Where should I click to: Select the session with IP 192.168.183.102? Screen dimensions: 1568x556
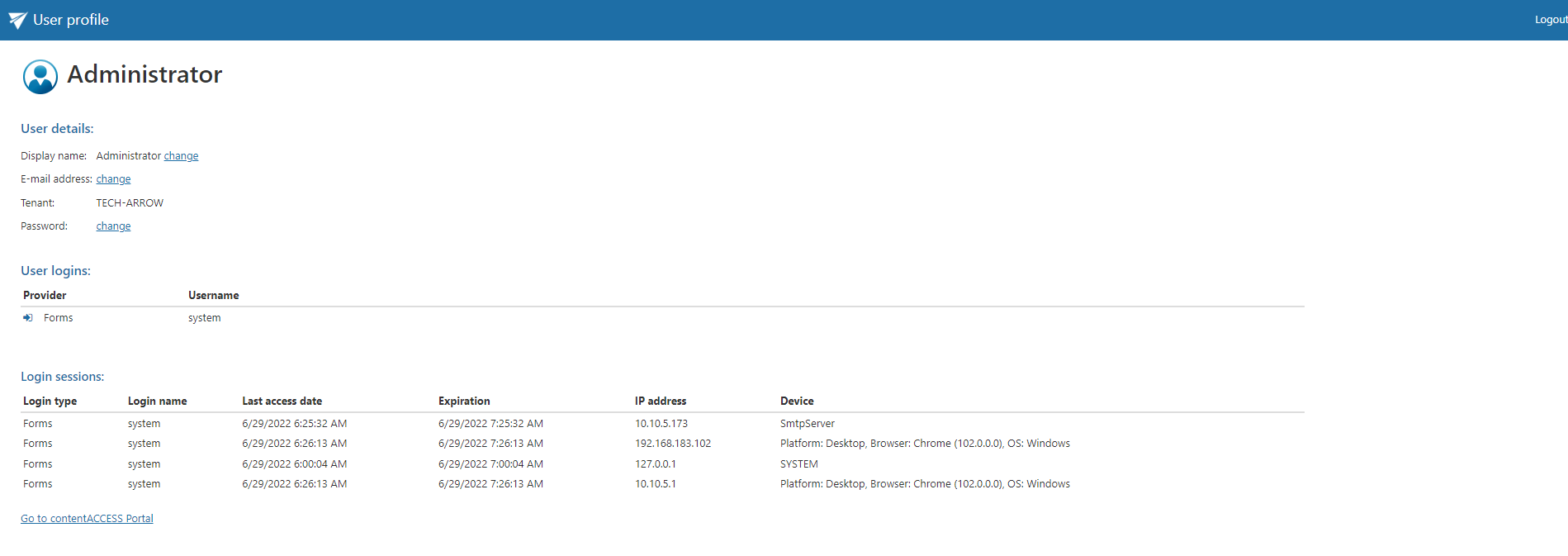click(x=672, y=444)
